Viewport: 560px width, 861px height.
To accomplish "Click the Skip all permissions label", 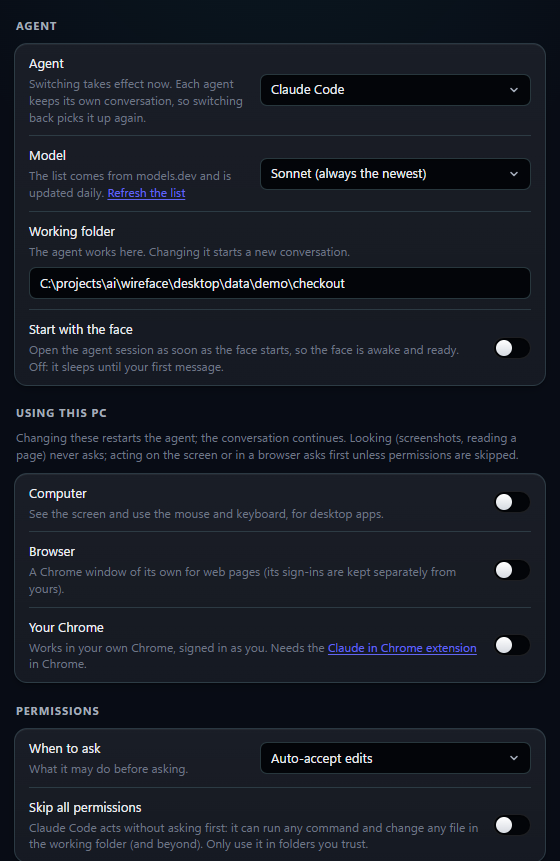I will click(x=85, y=808).
